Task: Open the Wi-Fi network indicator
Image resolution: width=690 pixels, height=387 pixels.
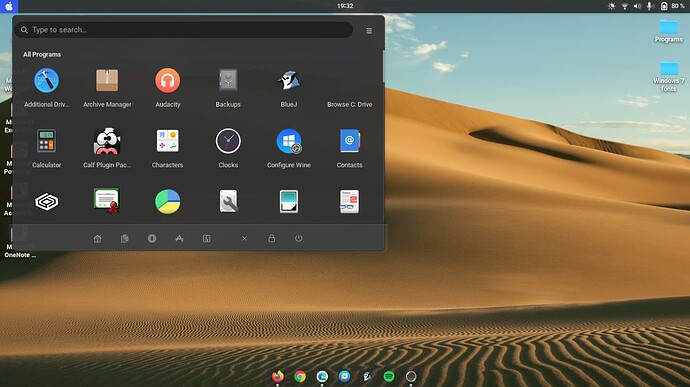Action: pos(624,6)
